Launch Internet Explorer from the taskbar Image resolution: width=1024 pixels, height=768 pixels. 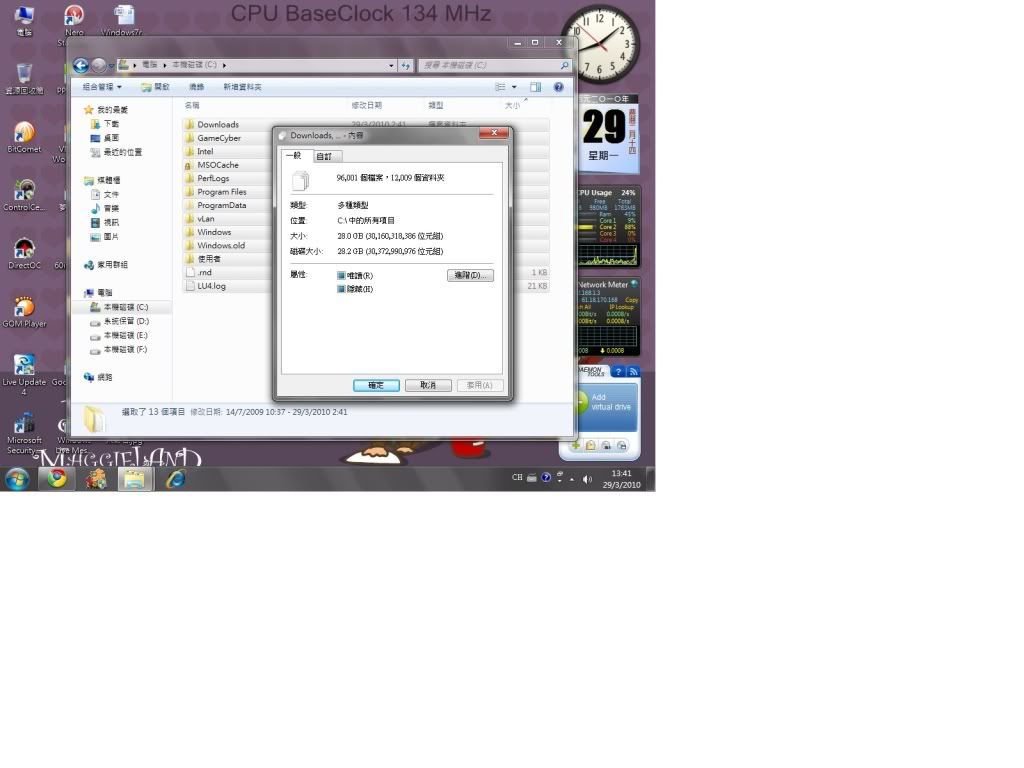point(176,479)
